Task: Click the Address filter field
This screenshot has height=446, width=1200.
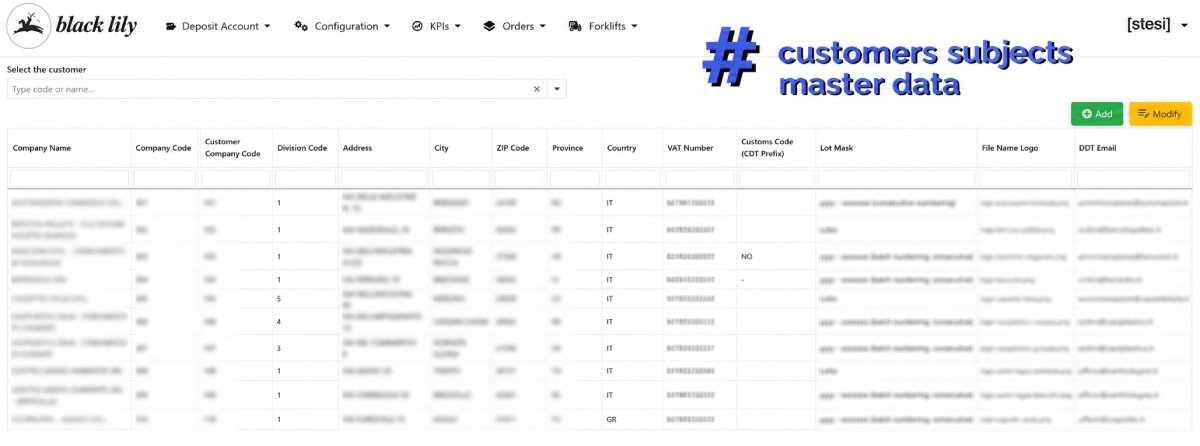Action: tap(383, 178)
